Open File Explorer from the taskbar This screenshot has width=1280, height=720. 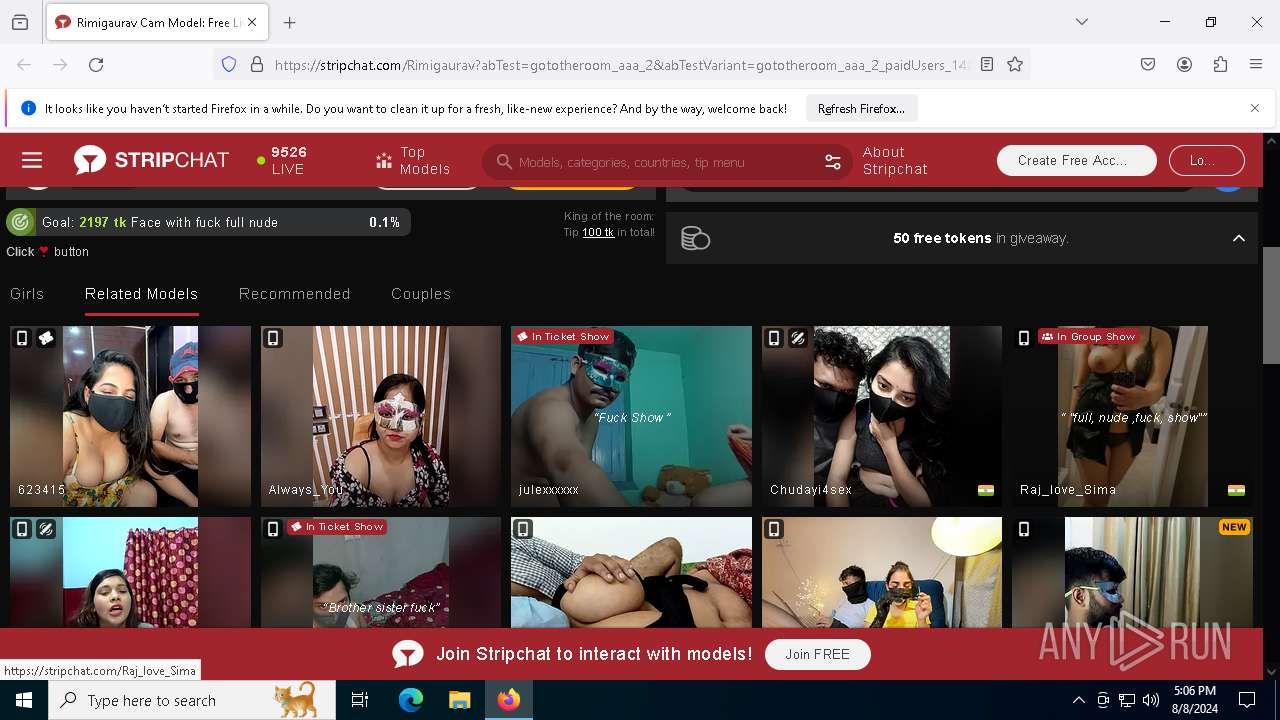[x=459, y=700]
